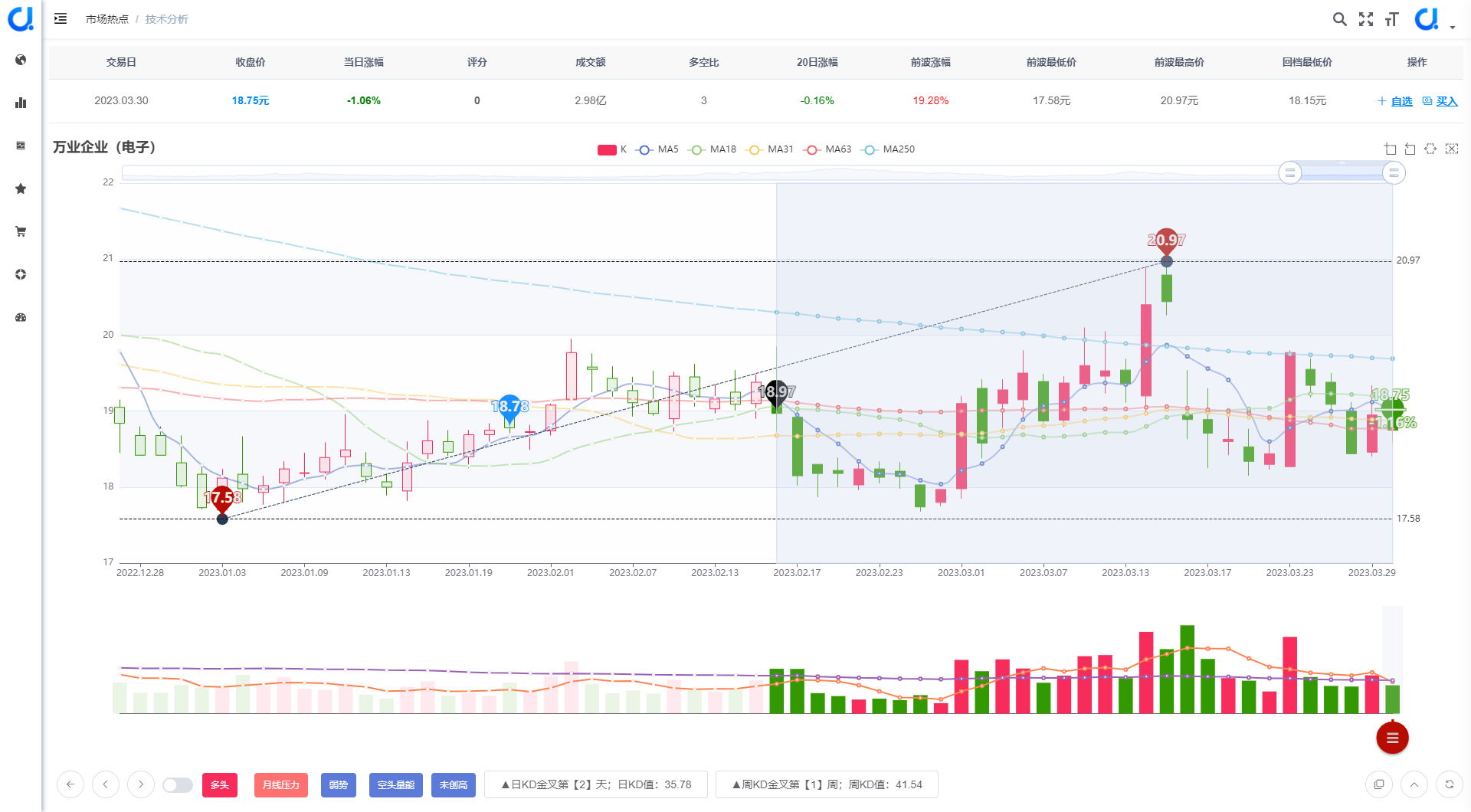Click the blue 18.78 pin marker
The width and height of the screenshot is (1471, 812).
(x=509, y=408)
